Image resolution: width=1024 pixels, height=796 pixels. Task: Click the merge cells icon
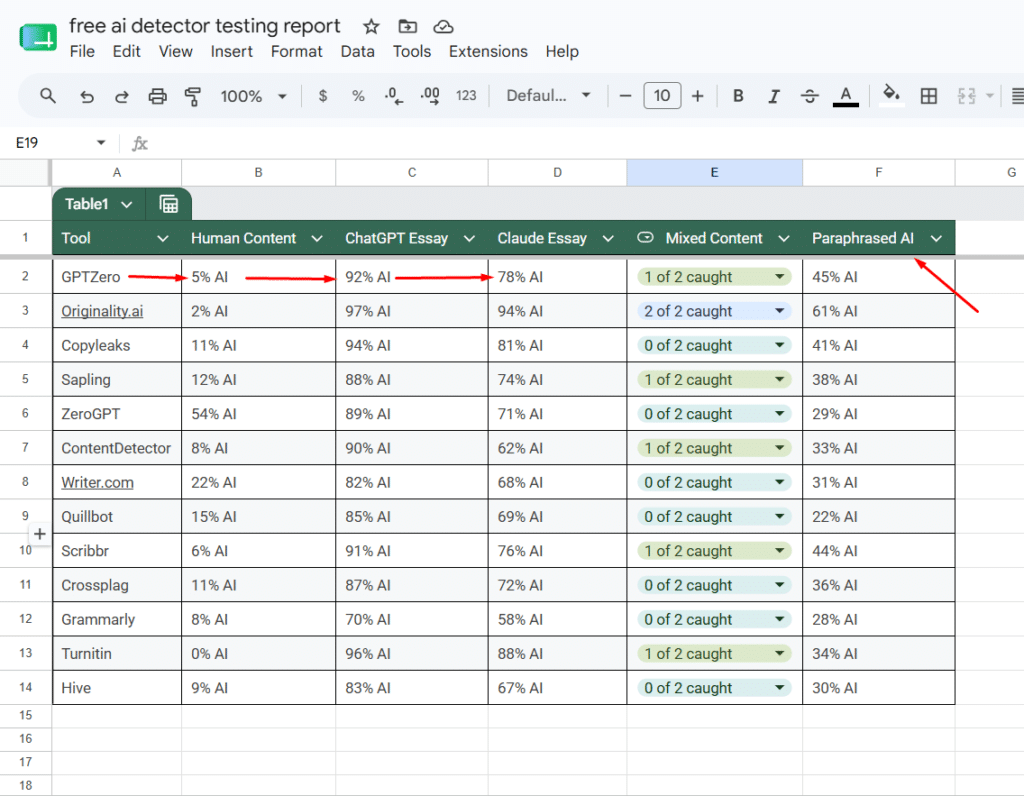(x=967, y=96)
